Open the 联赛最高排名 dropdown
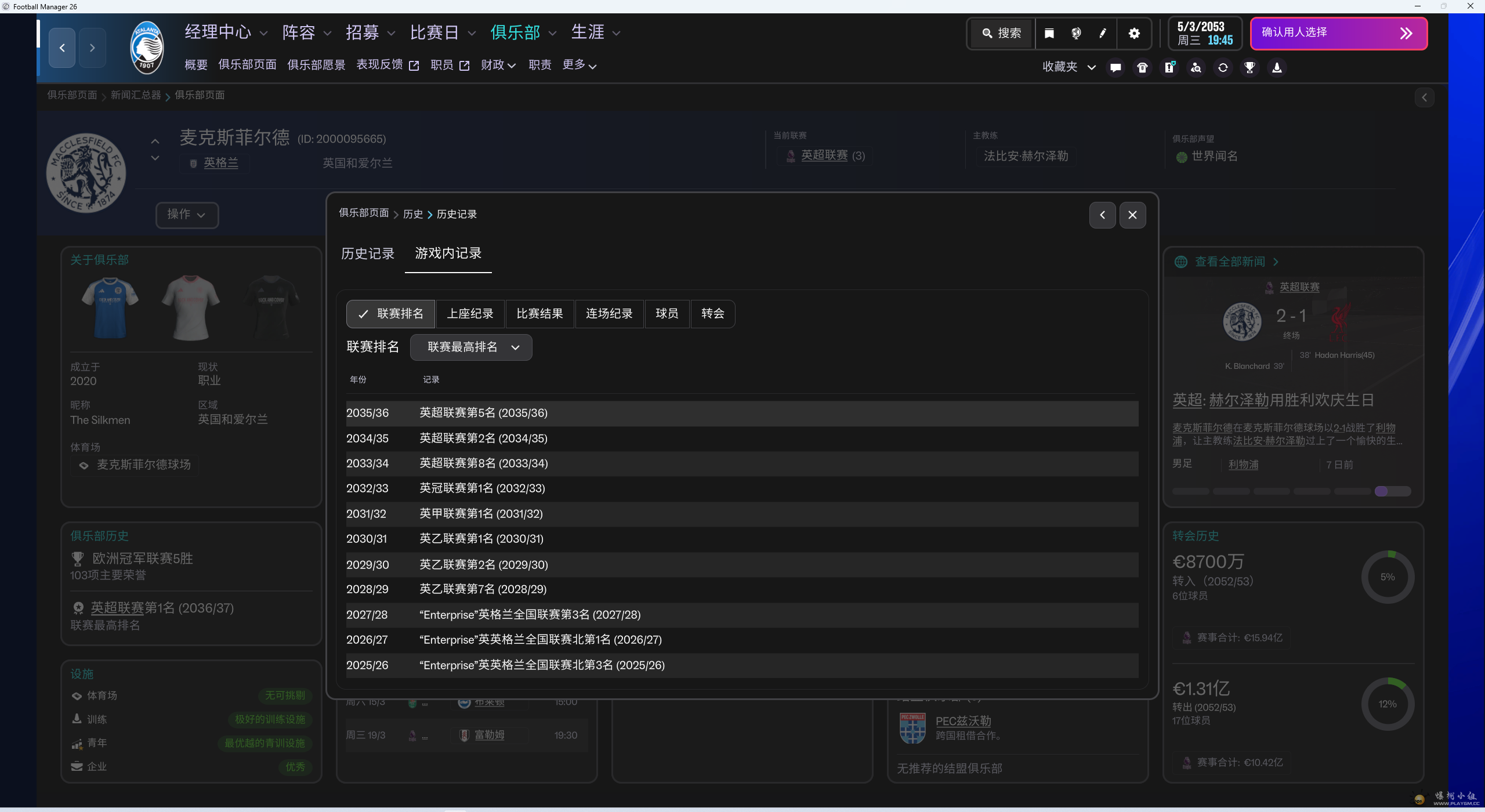Screen dimensions: 1485x812 point(470,347)
